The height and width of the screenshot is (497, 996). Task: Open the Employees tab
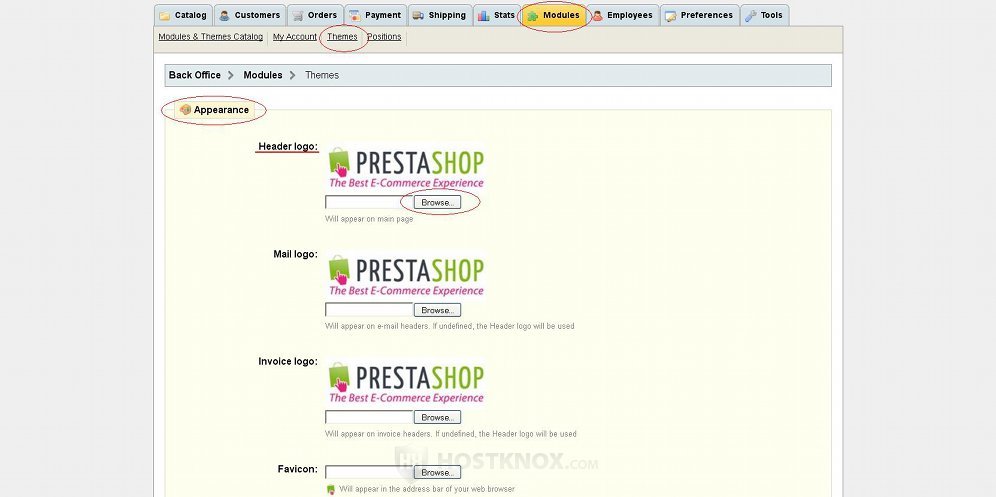coord(622,15)
